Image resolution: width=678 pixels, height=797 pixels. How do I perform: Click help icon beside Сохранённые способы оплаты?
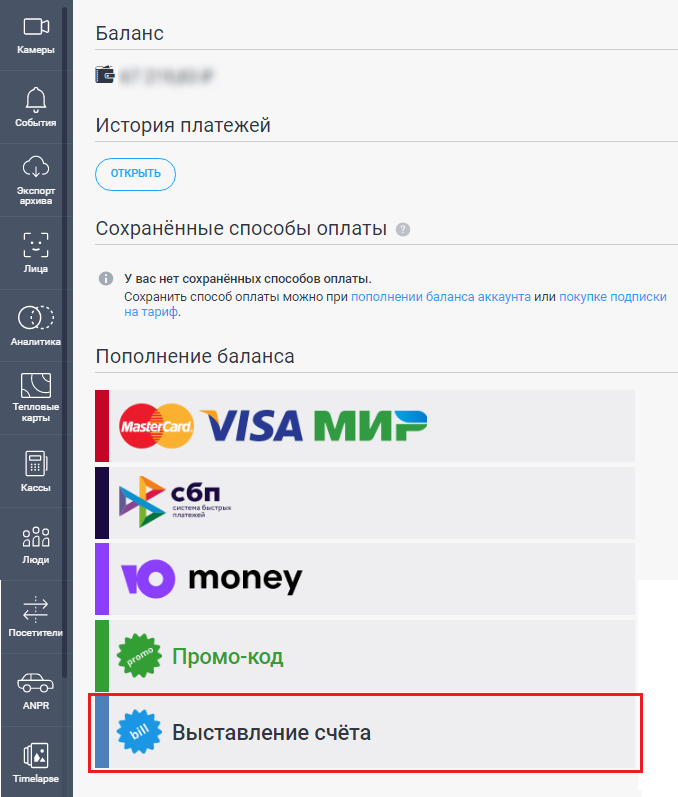(x=403, y=230)
